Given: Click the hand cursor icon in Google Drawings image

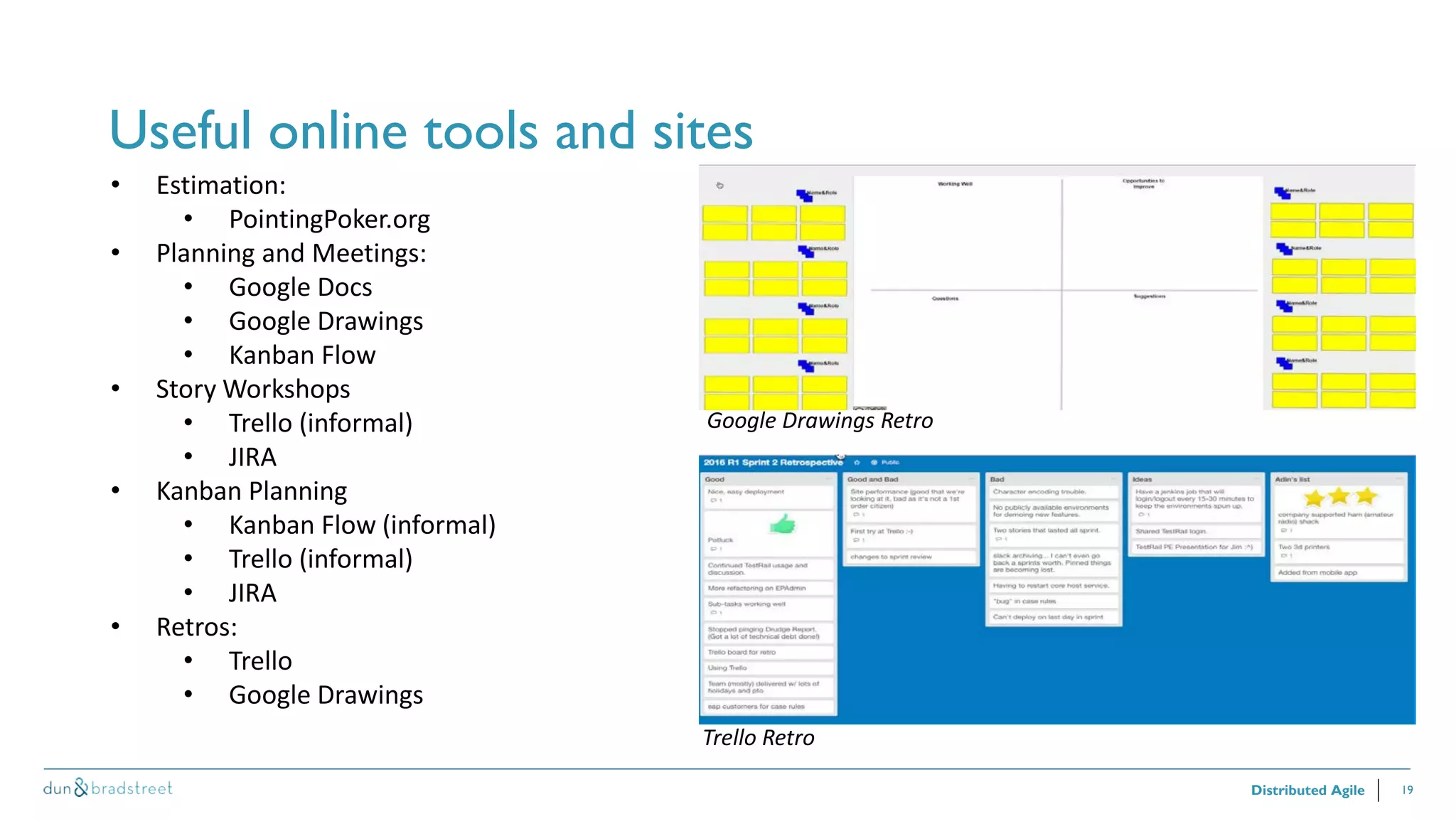Looking at the screenshot, I should 719,186.
